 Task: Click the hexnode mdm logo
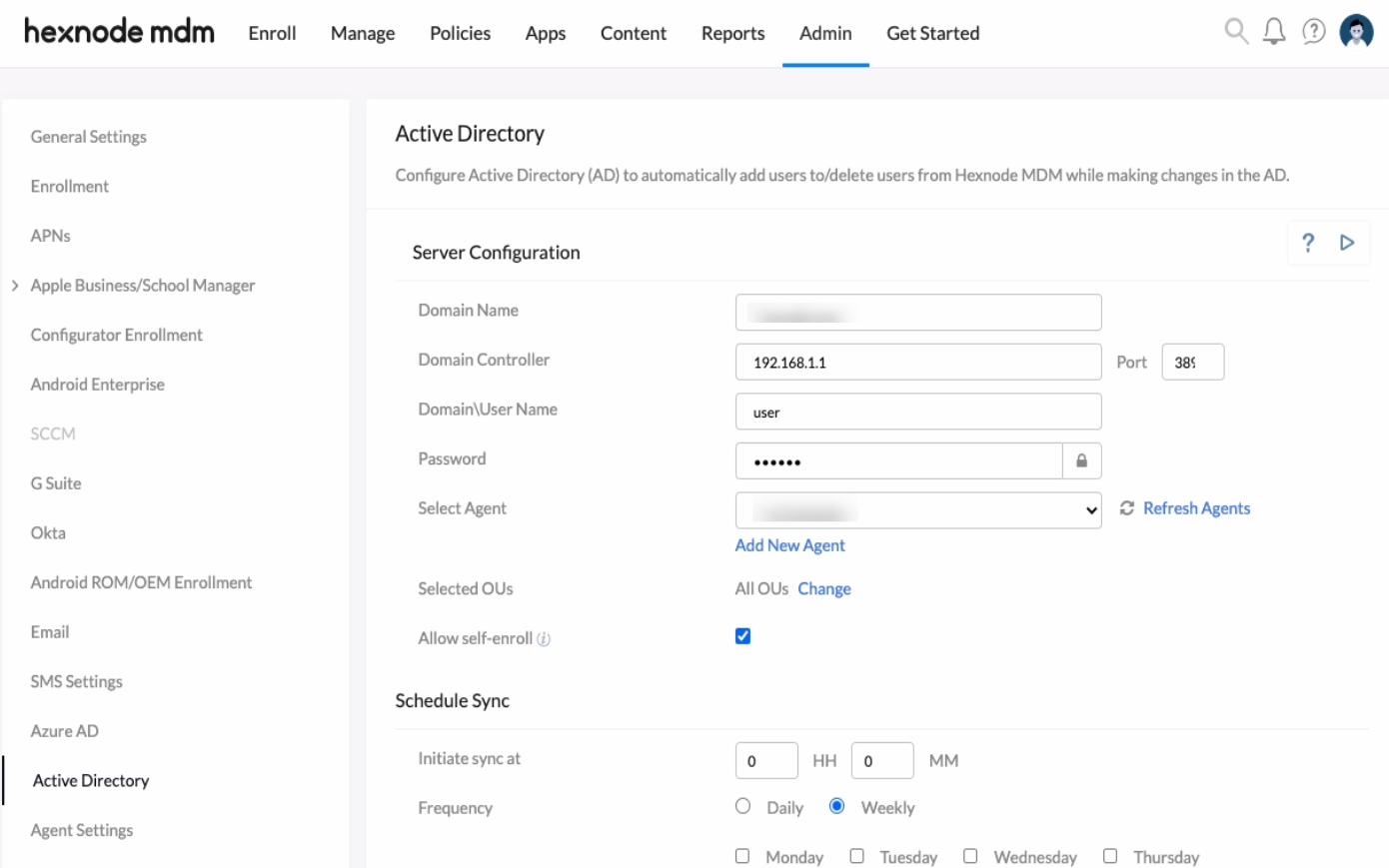click(119, 32)
